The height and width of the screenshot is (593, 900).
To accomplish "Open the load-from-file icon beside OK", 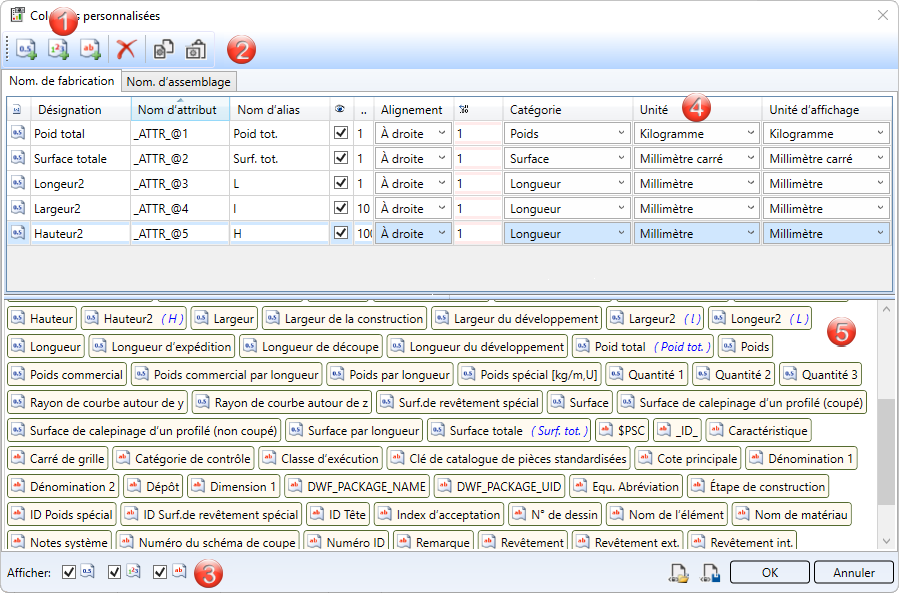I will 679,572.
